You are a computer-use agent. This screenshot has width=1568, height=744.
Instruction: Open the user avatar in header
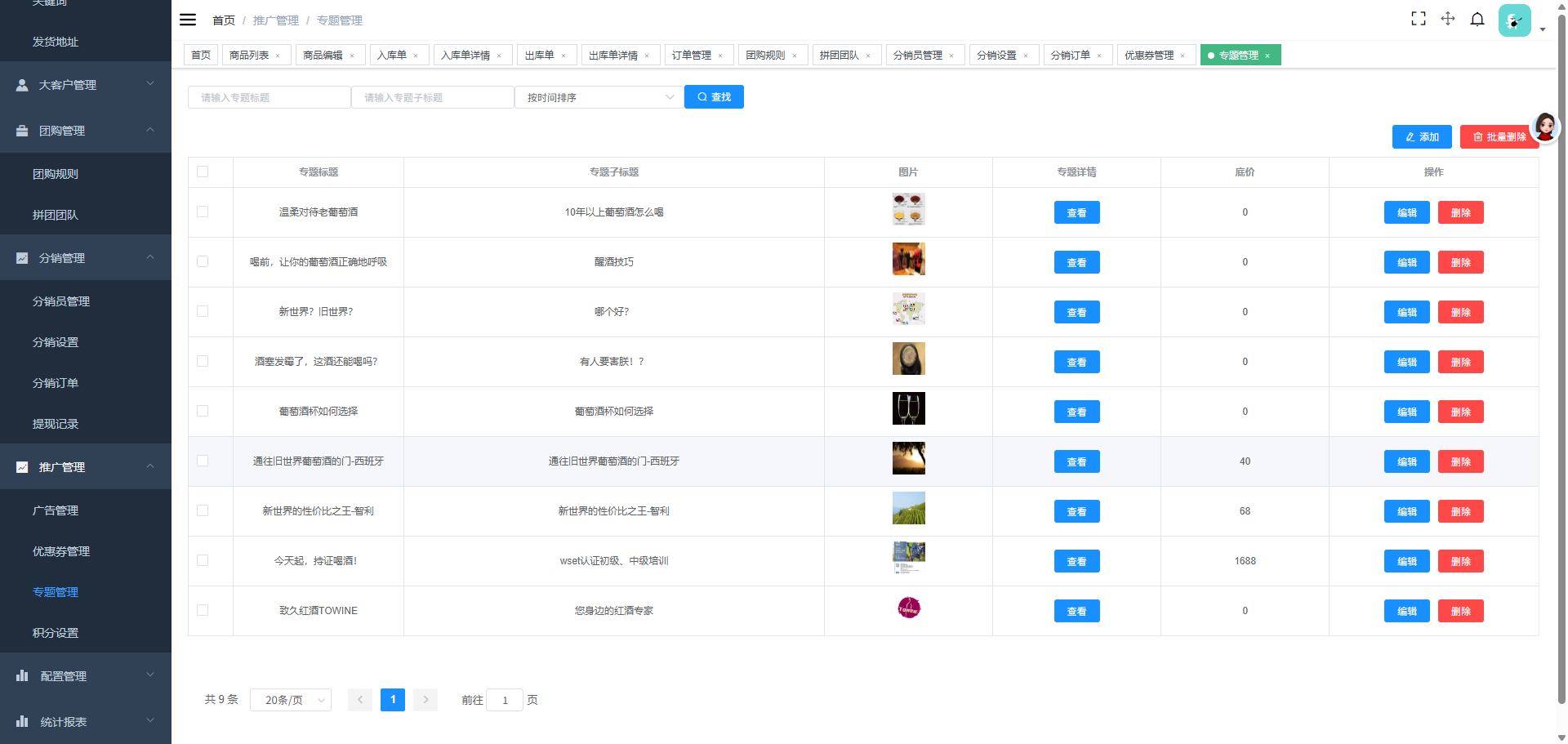1514,20
